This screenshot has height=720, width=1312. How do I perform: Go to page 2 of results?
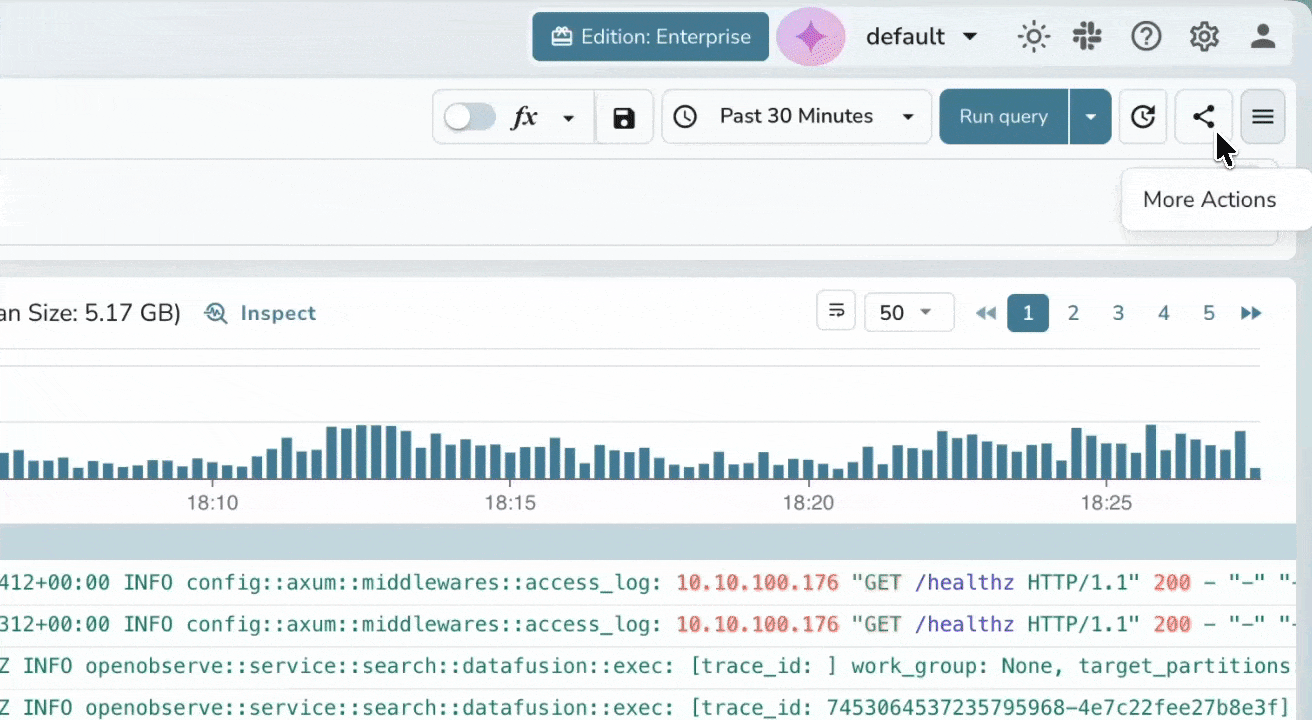(x=1073, y=313)
